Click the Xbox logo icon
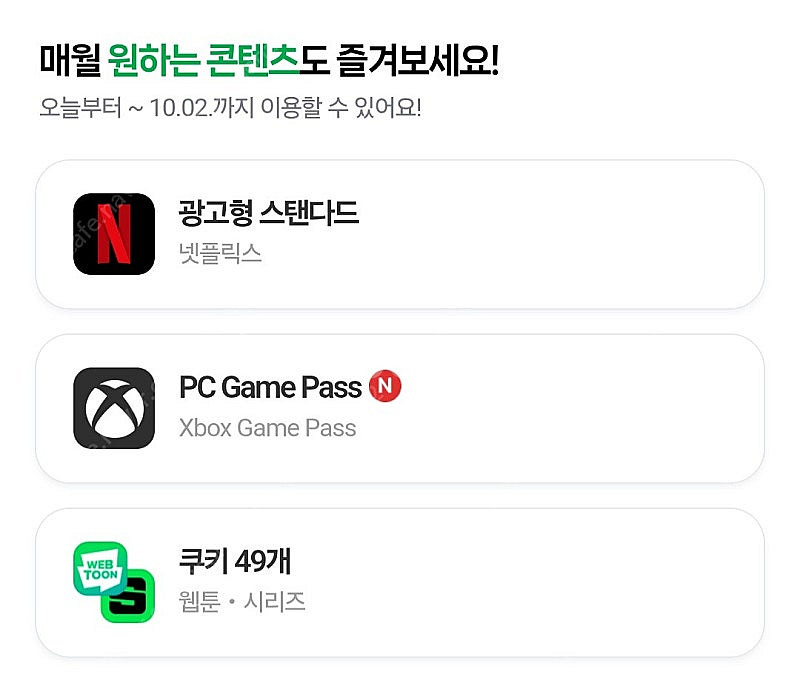Viewport: 800px width, 700px height. pos(114,408)
